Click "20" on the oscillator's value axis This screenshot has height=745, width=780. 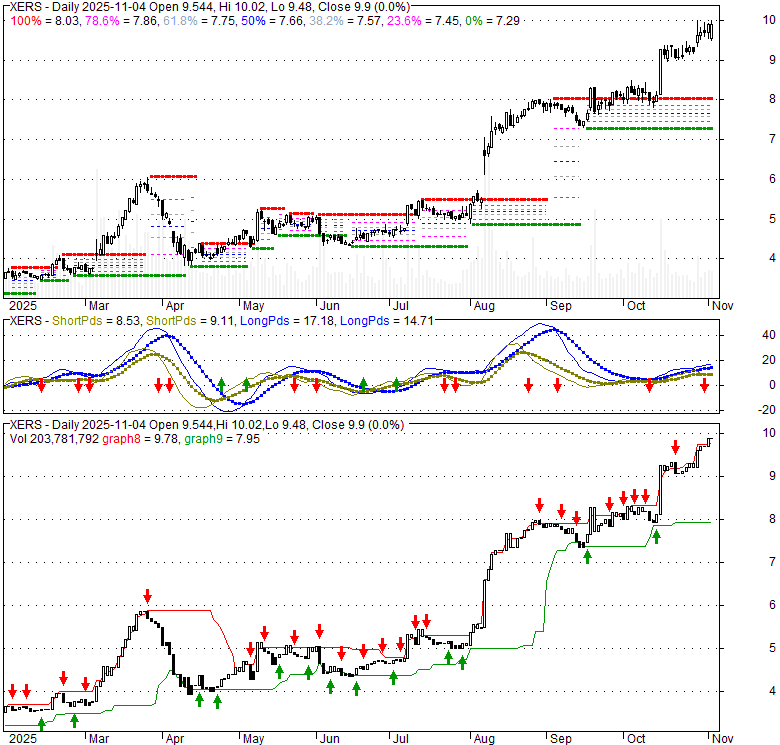tap(769, 360)
